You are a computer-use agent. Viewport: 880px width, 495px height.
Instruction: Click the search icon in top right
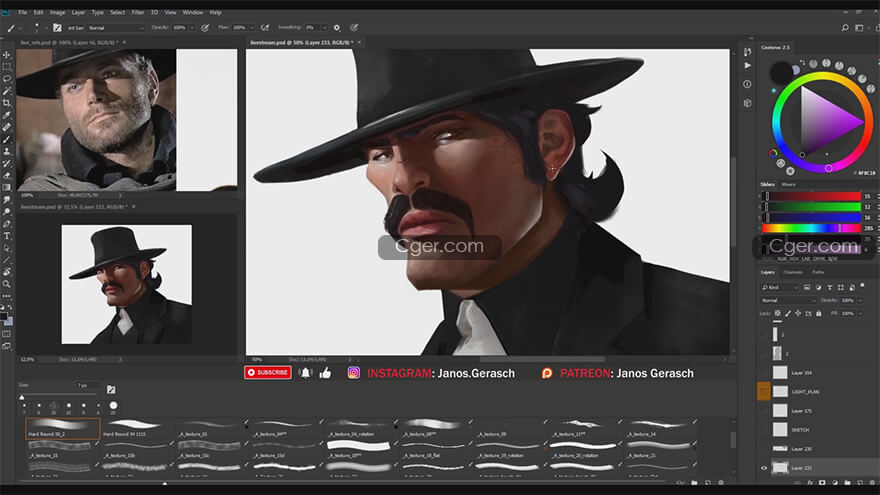point(845,28)
